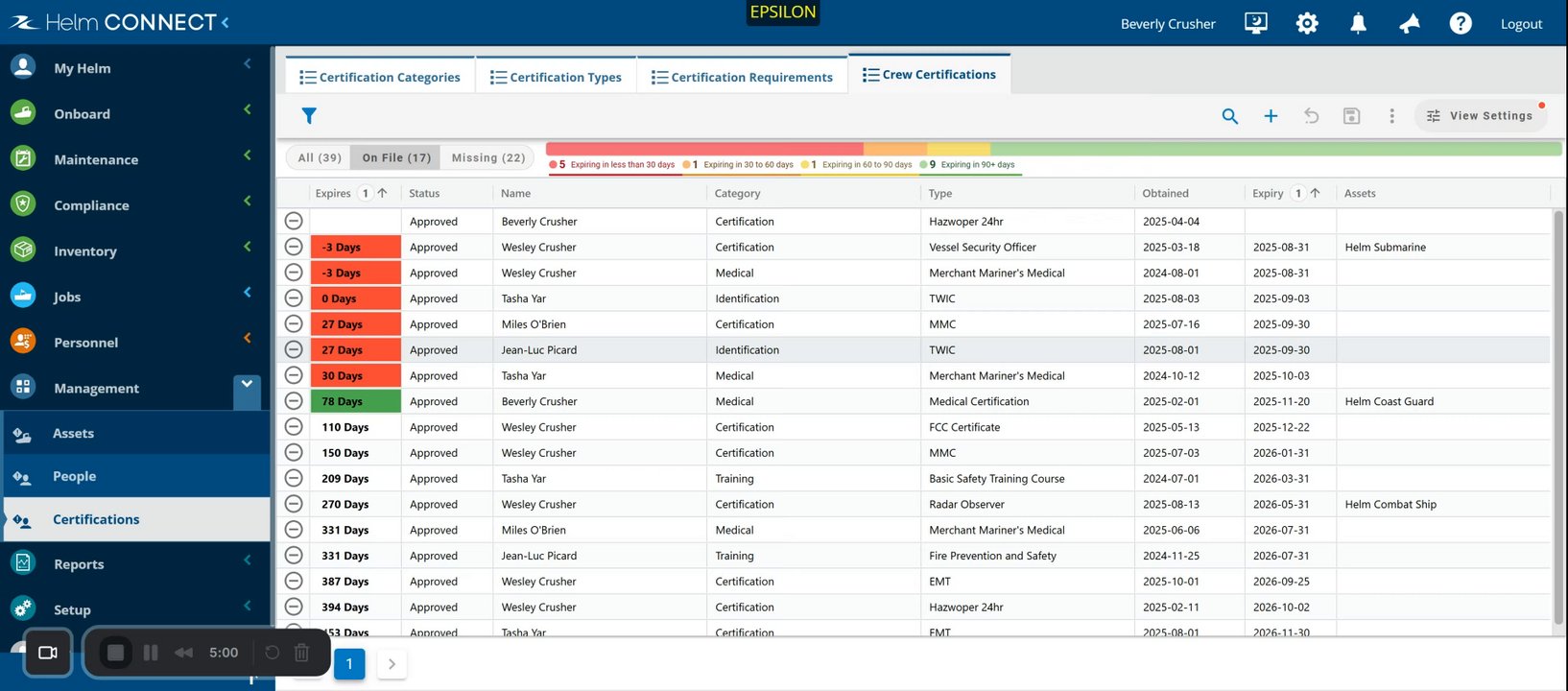Sort by the Expires column header
The height and width of the screenshot is (691, 1568).
pyautogui.click(x=333, y=193)
